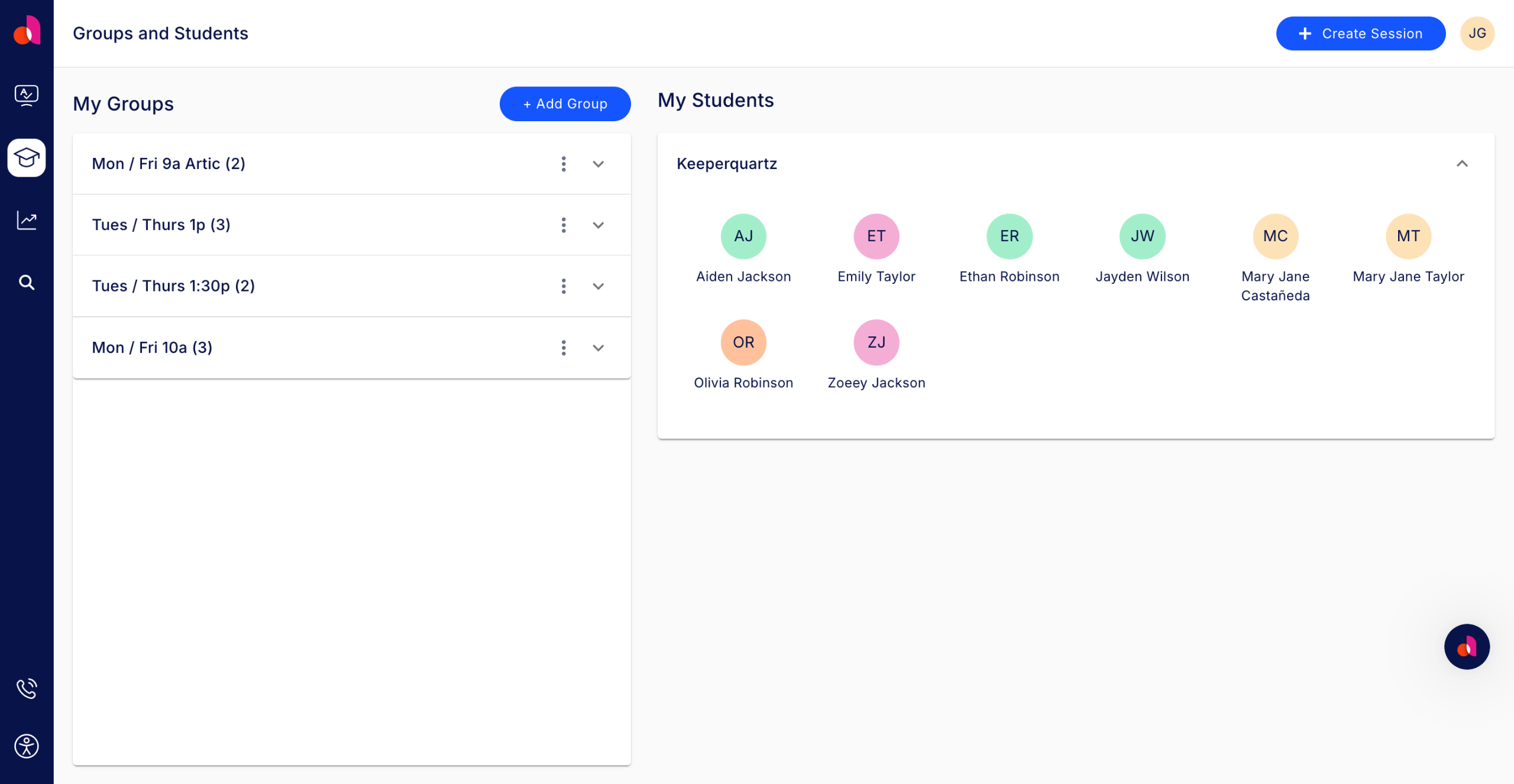1514x784 pixels.
Task: Expand the Mon / Fri 9a Artic group
Action: tap(599, 164)
